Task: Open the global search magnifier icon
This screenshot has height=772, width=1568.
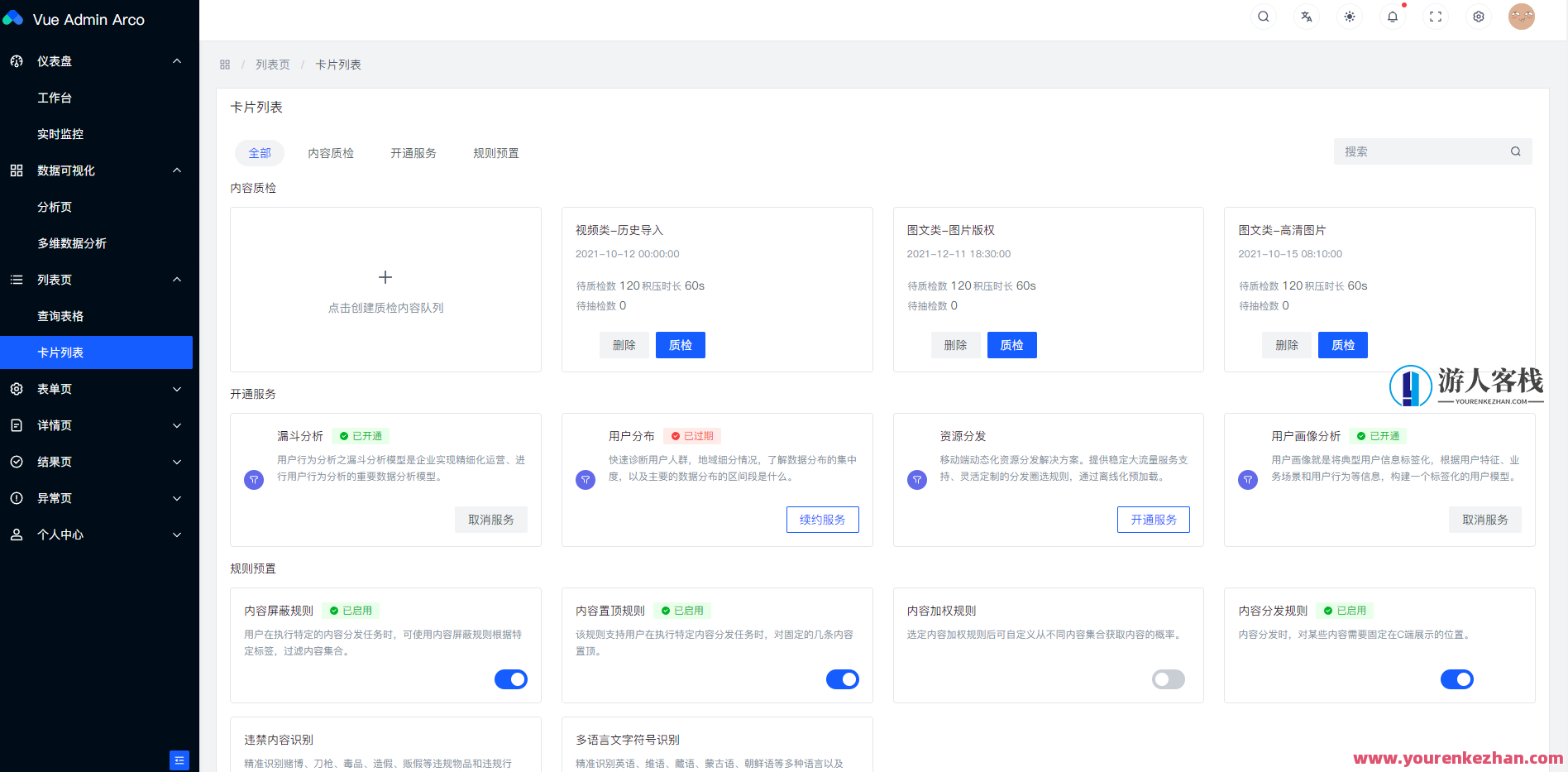Action: point(1263,16)
